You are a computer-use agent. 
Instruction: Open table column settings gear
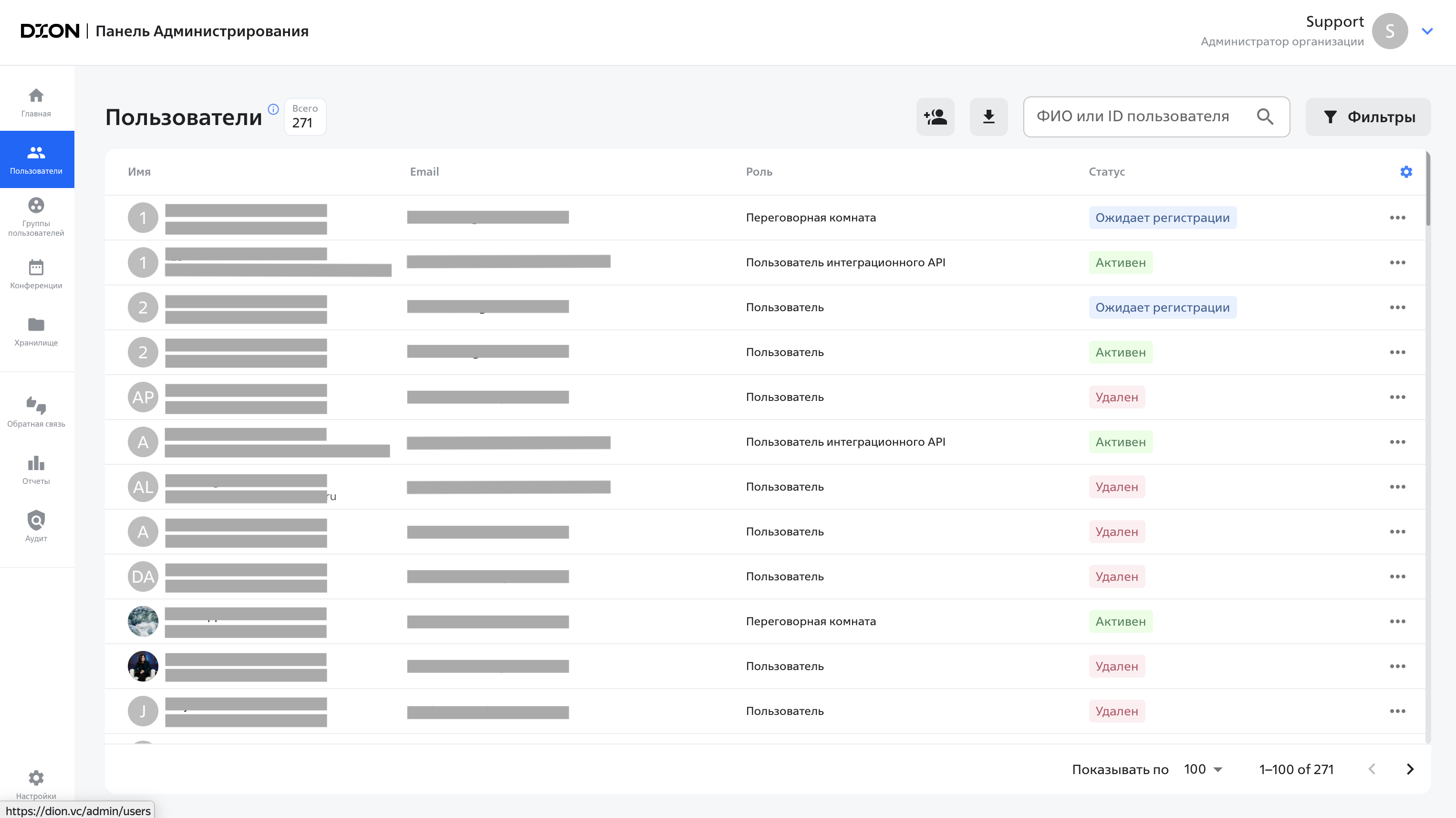tap(1406, 172)
